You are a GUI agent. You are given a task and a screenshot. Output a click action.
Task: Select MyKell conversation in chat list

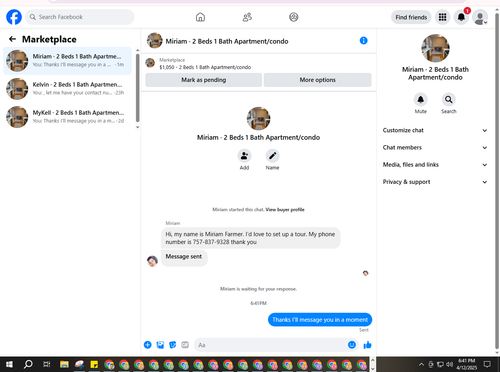[x=68, y=117]
